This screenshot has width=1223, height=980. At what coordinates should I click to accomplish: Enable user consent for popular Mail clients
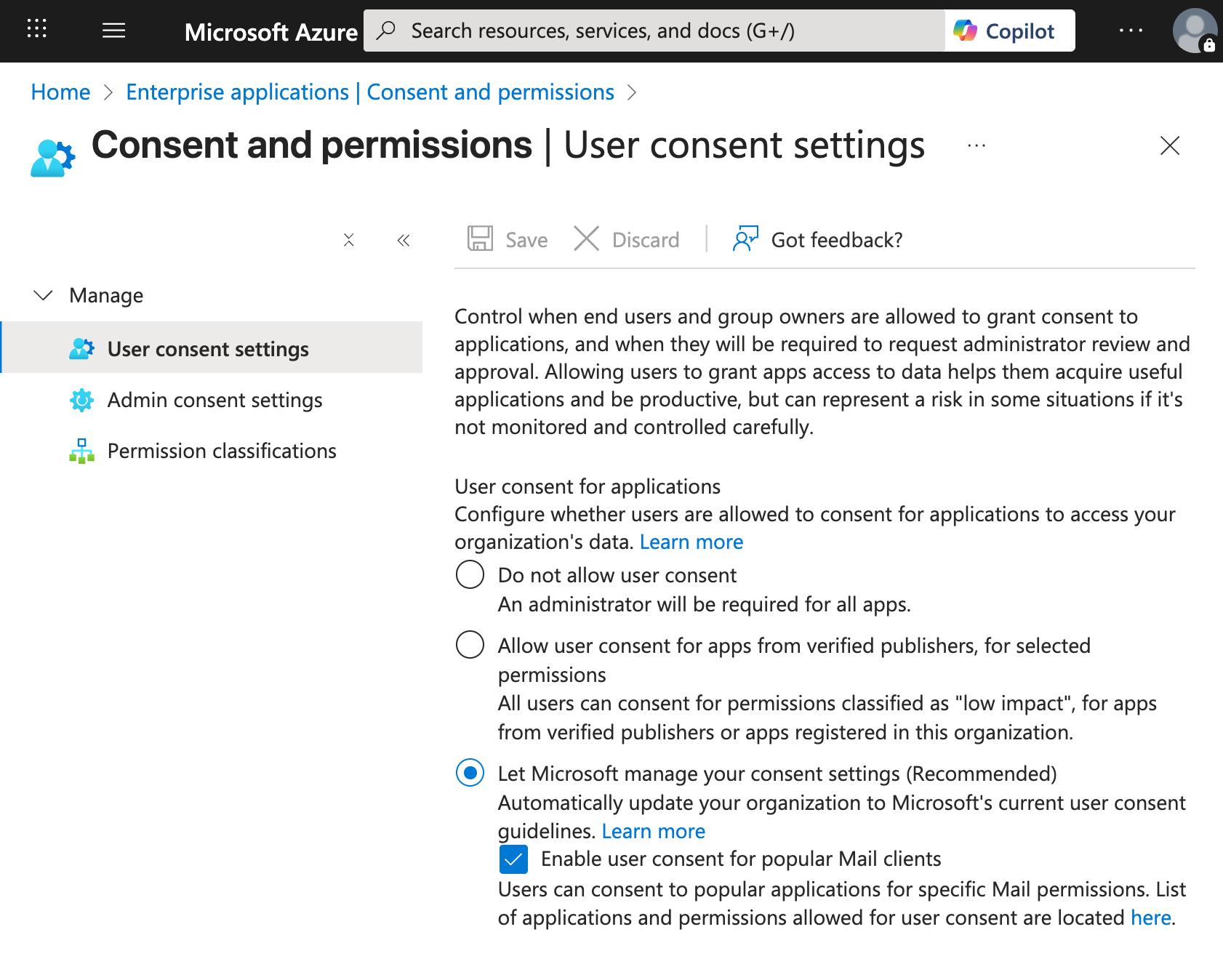(x=513, y=859)
